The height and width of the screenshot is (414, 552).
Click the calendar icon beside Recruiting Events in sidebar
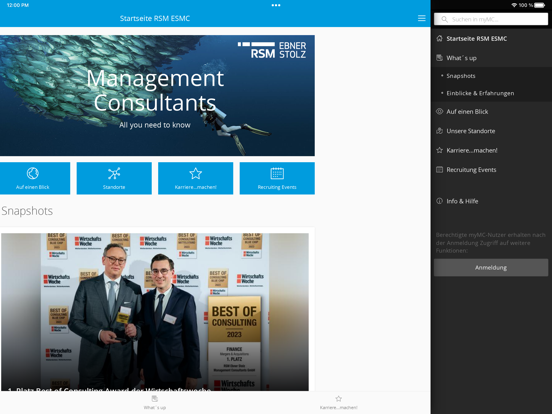click(439, 170)
